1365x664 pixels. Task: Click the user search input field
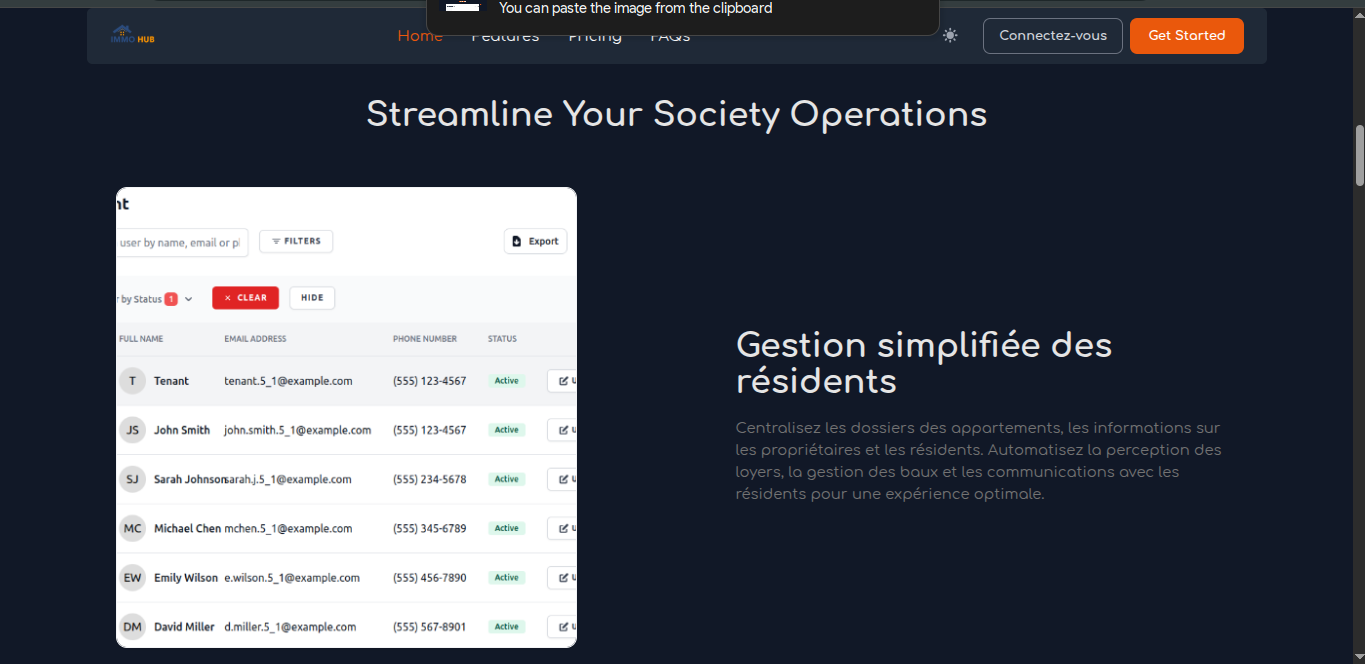pos(181,242)
